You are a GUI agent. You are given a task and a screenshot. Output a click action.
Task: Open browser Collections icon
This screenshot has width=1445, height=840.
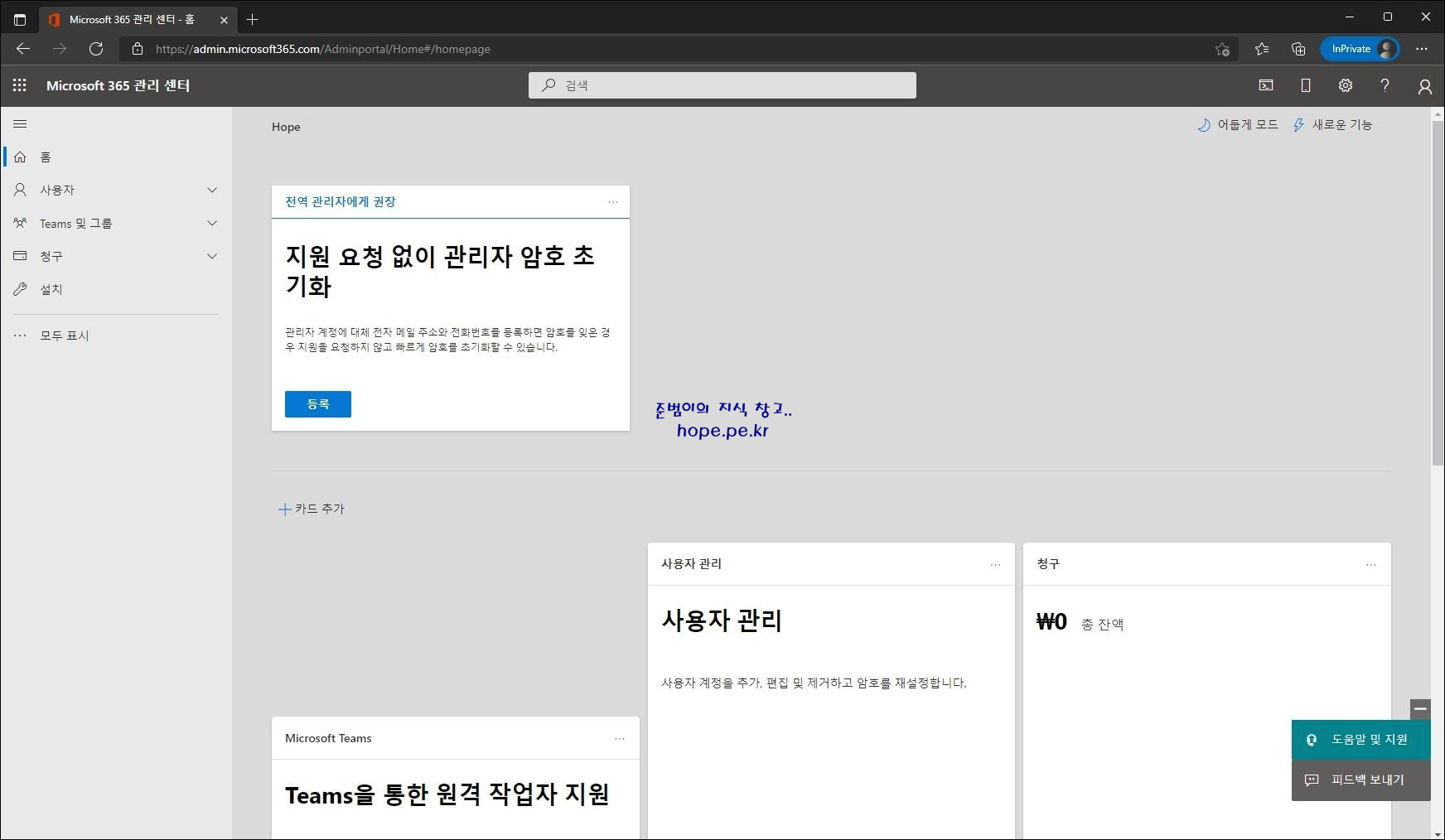(x=1298, y=49)
